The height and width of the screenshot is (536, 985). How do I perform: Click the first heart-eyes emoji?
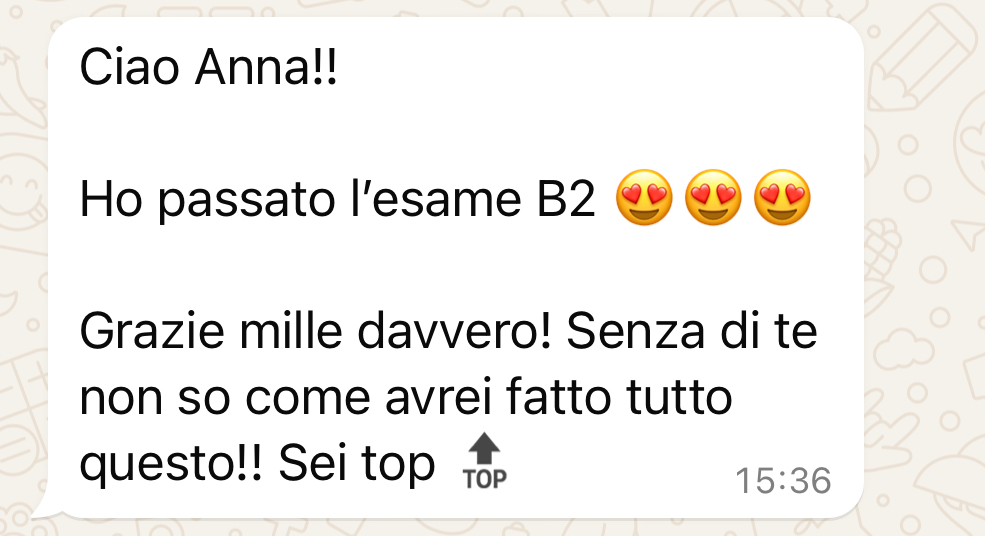click(644, 197)
